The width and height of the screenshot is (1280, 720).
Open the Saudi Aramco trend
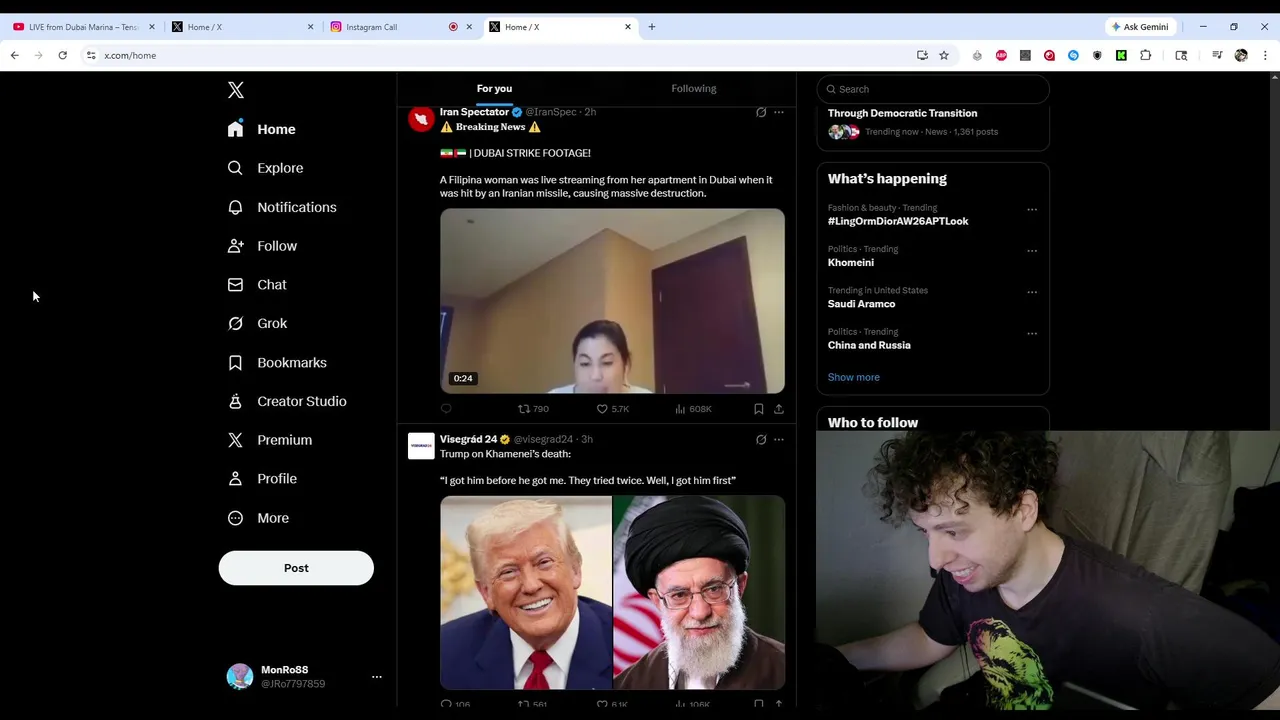861,304
